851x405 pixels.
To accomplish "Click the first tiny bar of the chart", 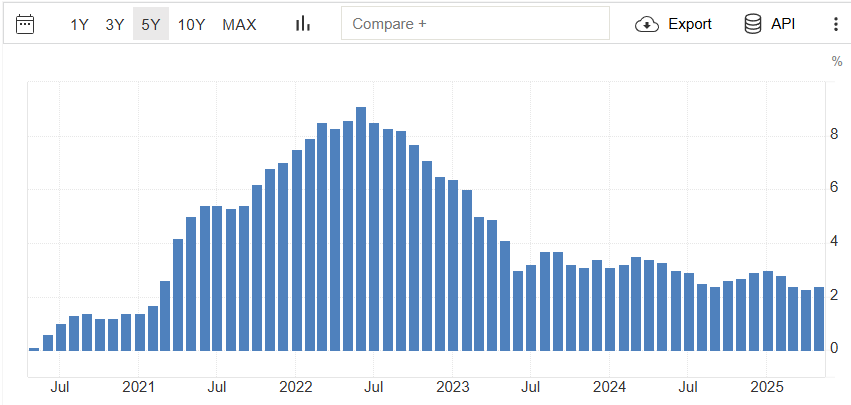I will (x=34, y=349).
